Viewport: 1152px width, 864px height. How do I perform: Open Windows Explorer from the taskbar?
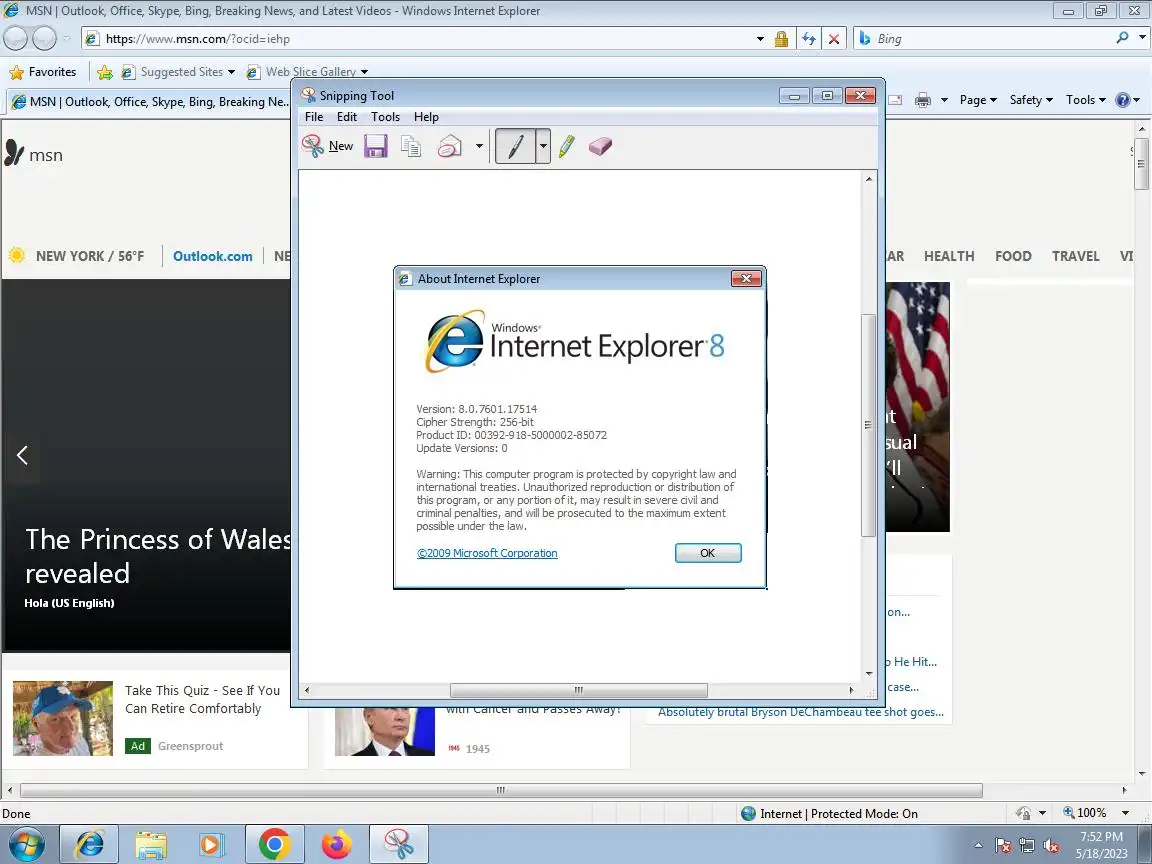point(151,845)
